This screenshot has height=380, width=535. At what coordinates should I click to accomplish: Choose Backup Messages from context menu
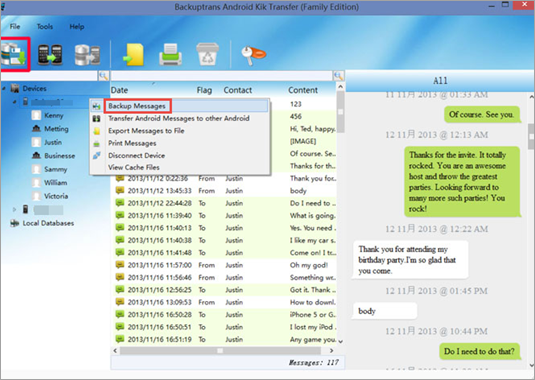coord(180,106)
